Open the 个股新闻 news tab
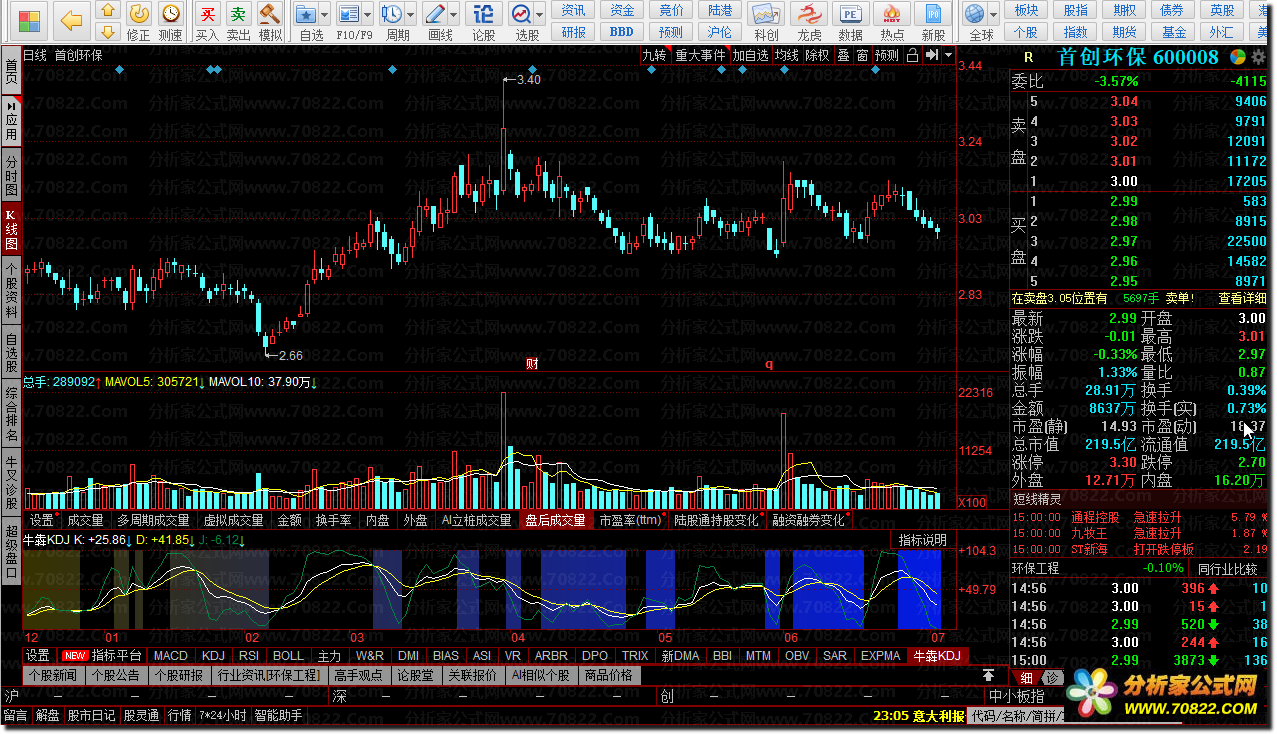The width and height of the screenshot is (1277, 734). [53, 675]
